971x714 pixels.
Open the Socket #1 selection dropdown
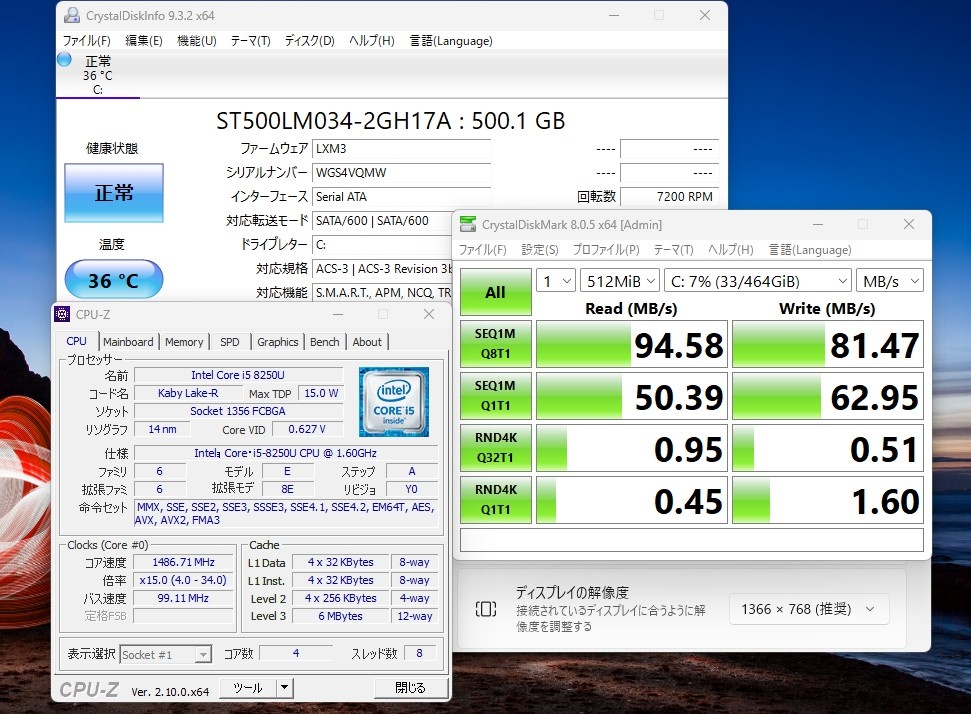[165, 655]
